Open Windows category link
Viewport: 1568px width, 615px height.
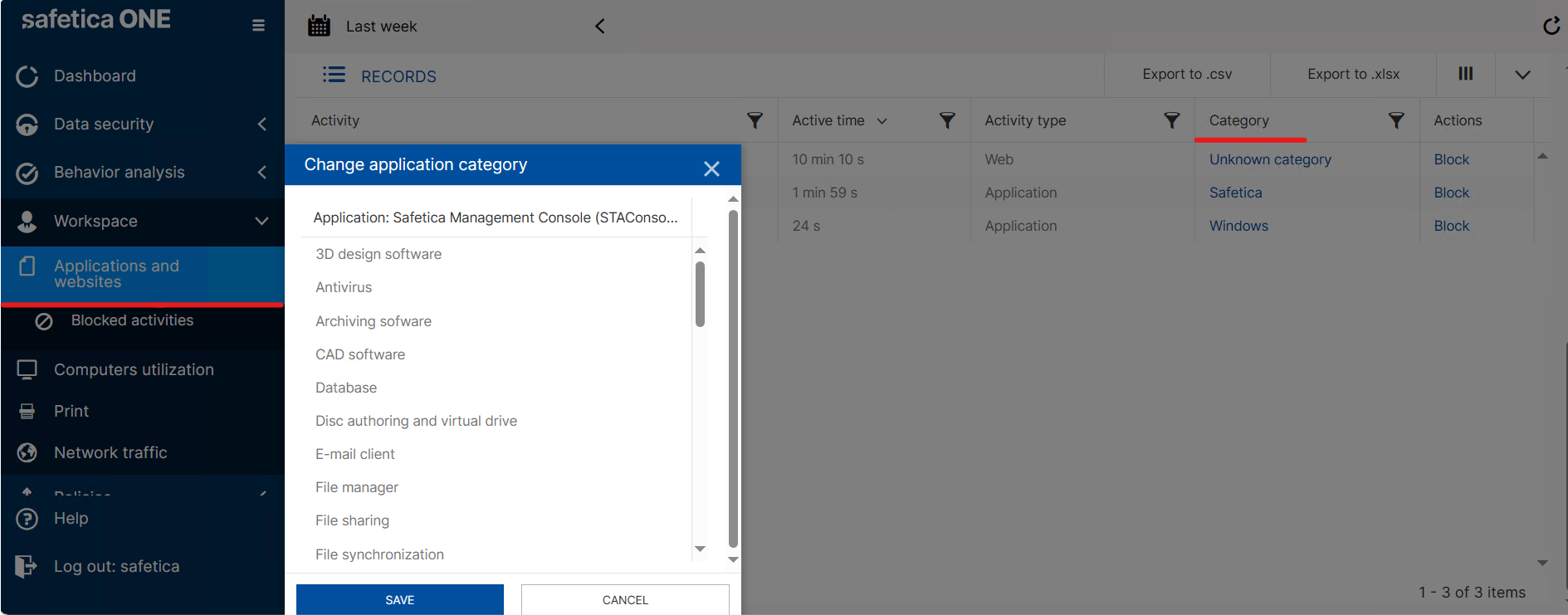(1238, 226)
